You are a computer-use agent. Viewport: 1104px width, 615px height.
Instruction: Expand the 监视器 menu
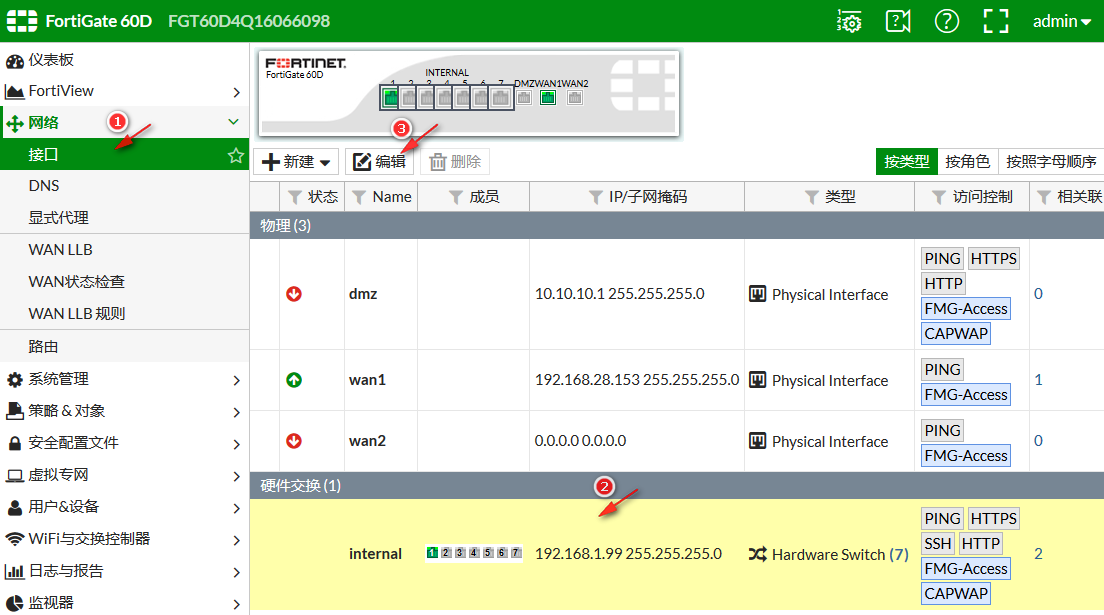(x=125, y=603)
